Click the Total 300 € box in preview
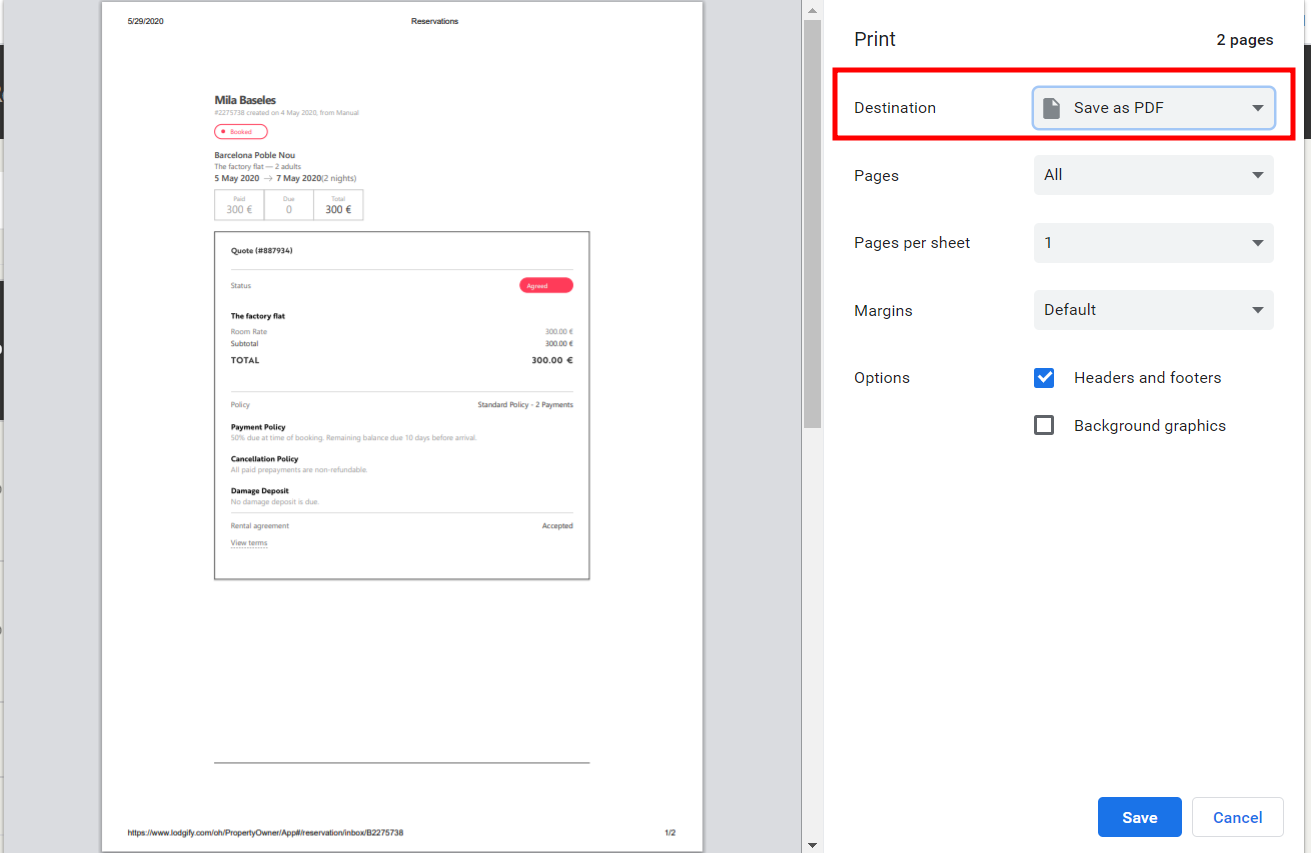1311x853 pixels. pos(338,205)
